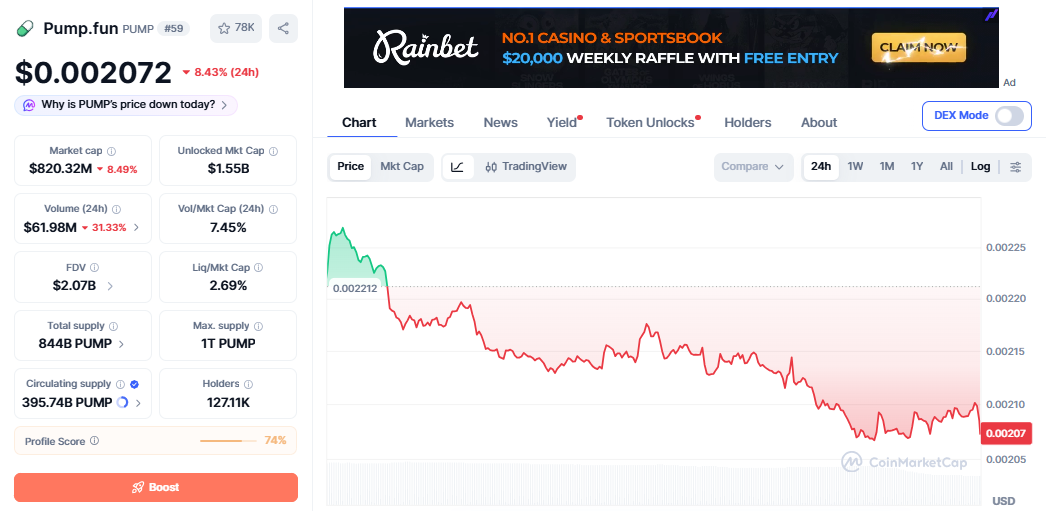Image resolution: width=1046 pixels, height=511 pixels.
Task: Set chart range to 1Y
Action: [x=917, y=167]
